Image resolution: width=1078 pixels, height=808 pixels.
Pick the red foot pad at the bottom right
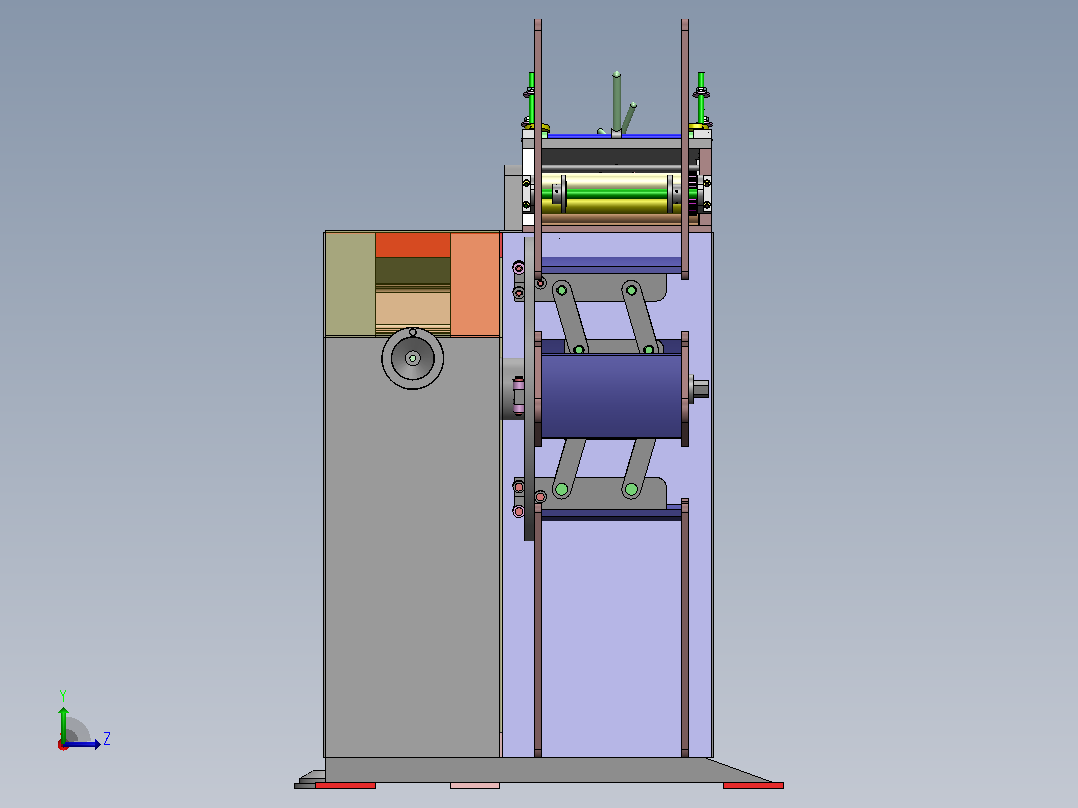753,785
